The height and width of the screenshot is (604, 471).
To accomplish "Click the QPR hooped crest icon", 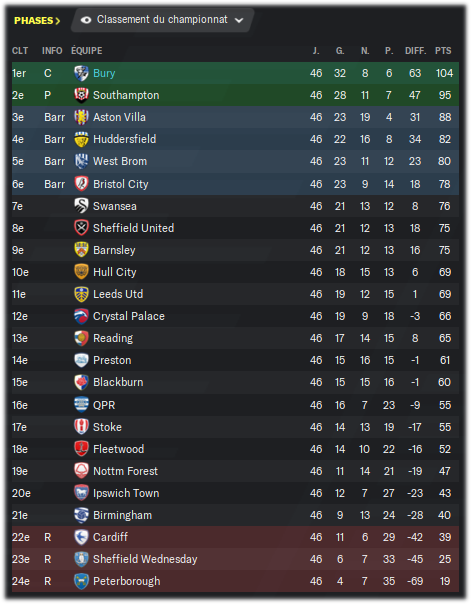I will pos(81,405).
